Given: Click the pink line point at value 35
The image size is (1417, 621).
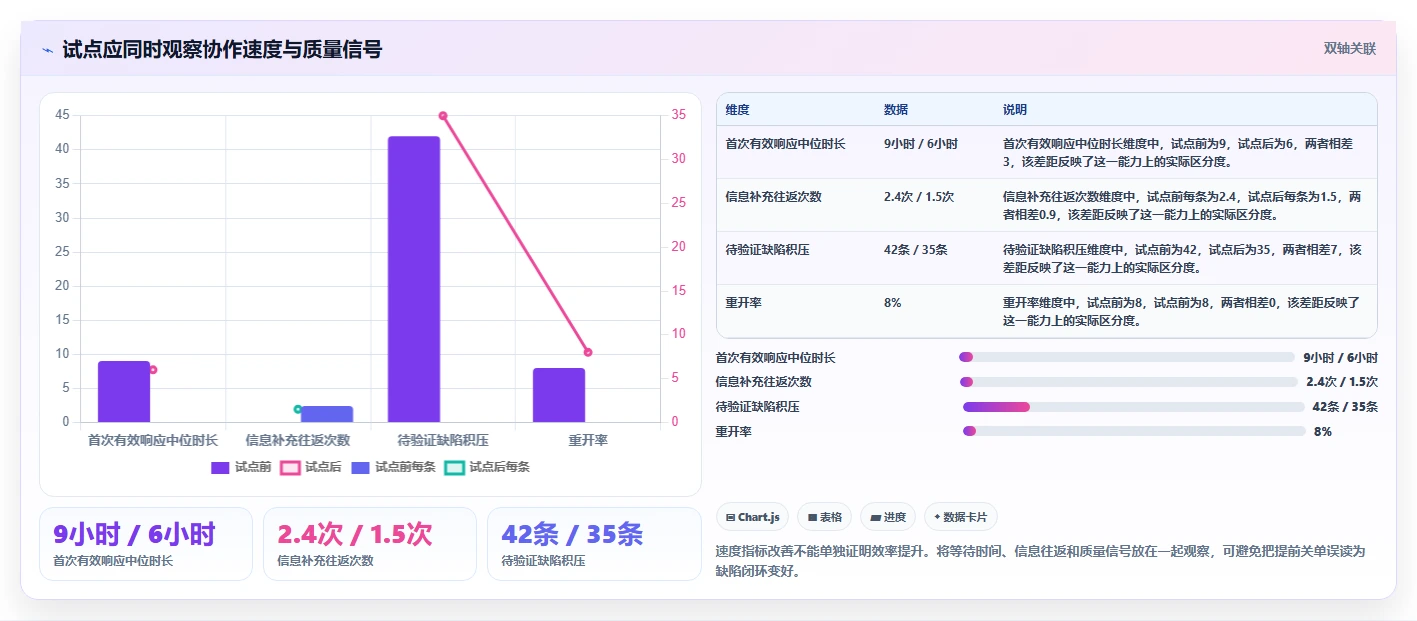Looking at the screenshot, I should pos(443,116).
